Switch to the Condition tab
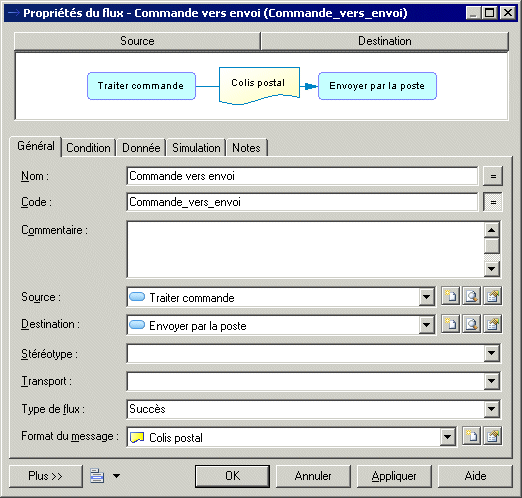The height and width of the screenshot is (498, 522). tap(88, 148)
